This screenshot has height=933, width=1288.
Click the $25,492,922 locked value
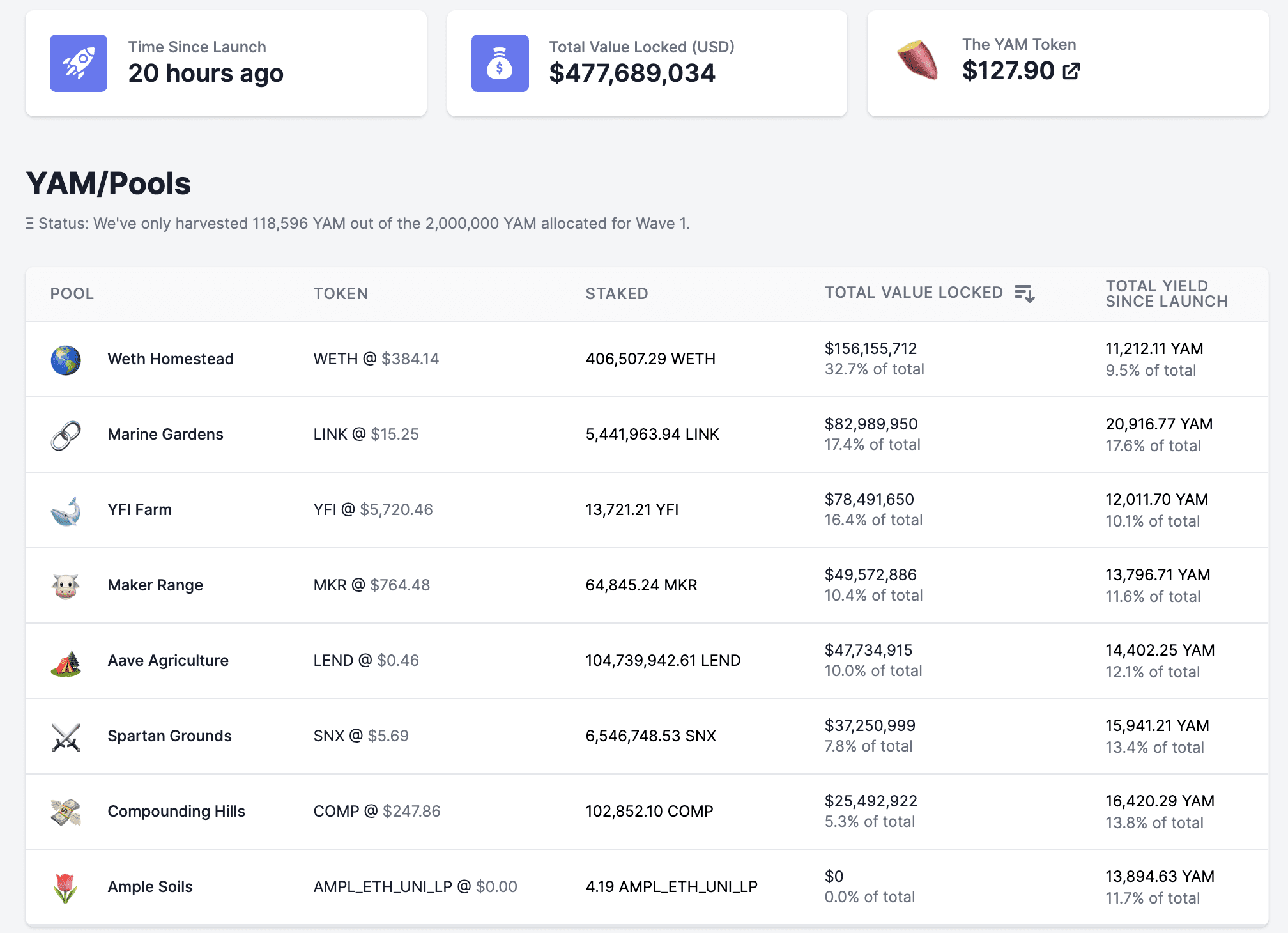pyautogui.click(x=871, y=801)
